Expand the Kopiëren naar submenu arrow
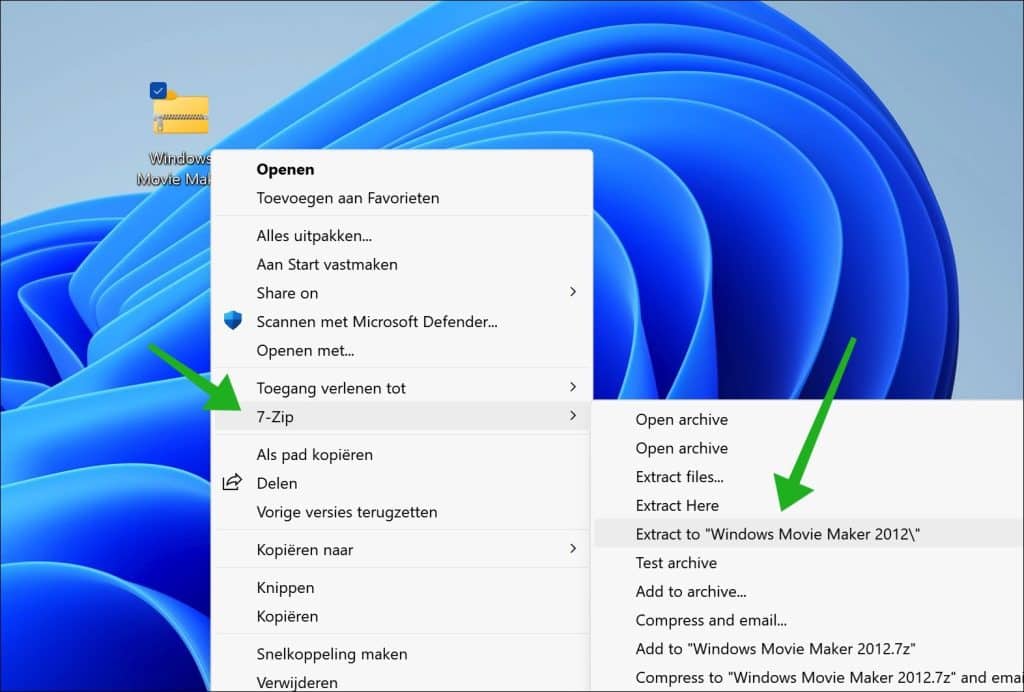 [573, 549]
